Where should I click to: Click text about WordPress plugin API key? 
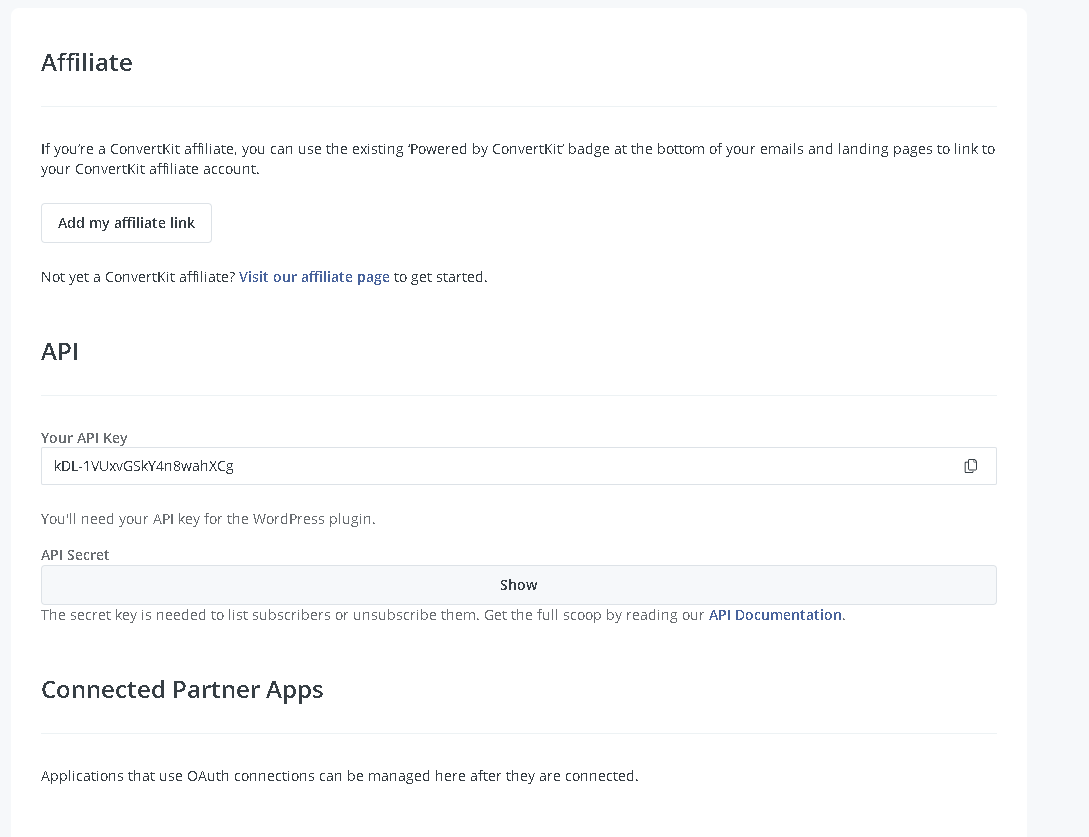coord(208,519)
